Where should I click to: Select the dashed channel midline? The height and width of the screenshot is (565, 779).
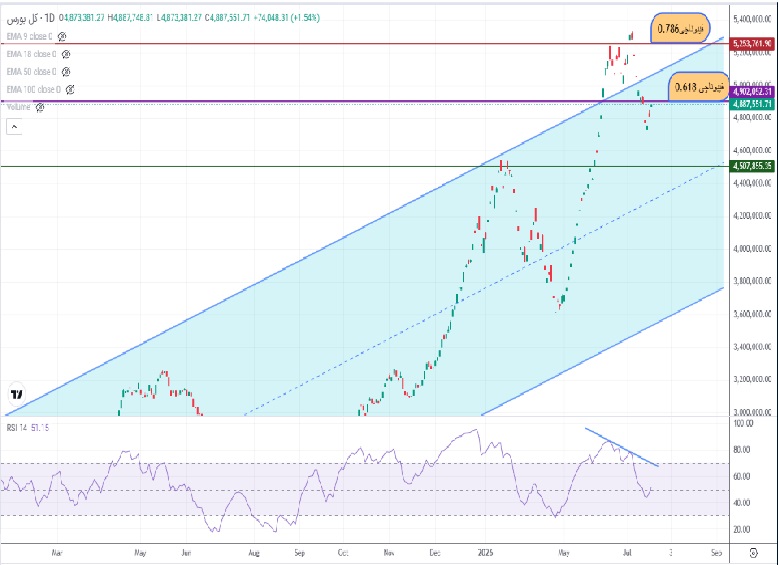484,289
